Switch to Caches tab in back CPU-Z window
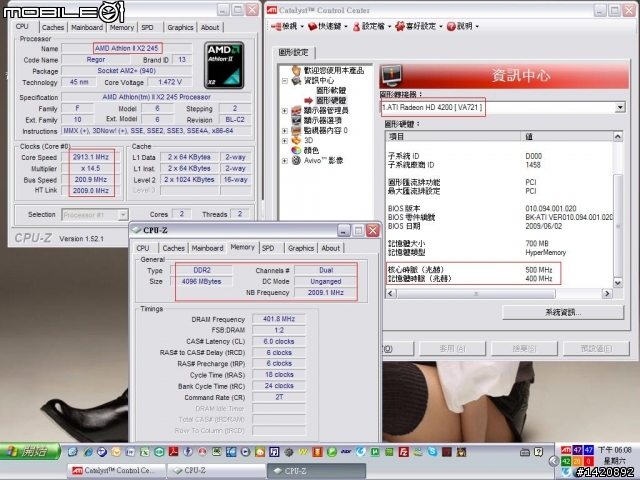This screenshot has height=480, width=640. point(53,27)
